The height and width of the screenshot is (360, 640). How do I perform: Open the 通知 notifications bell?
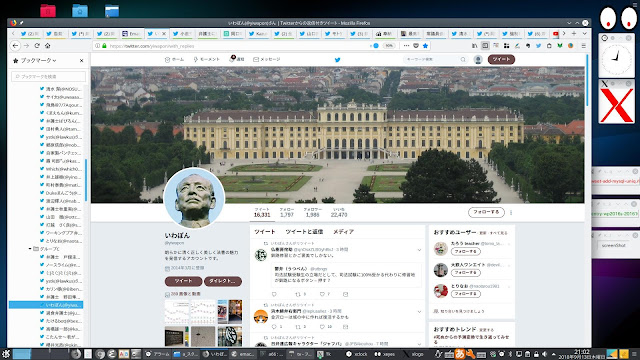[x=236, y=59]
